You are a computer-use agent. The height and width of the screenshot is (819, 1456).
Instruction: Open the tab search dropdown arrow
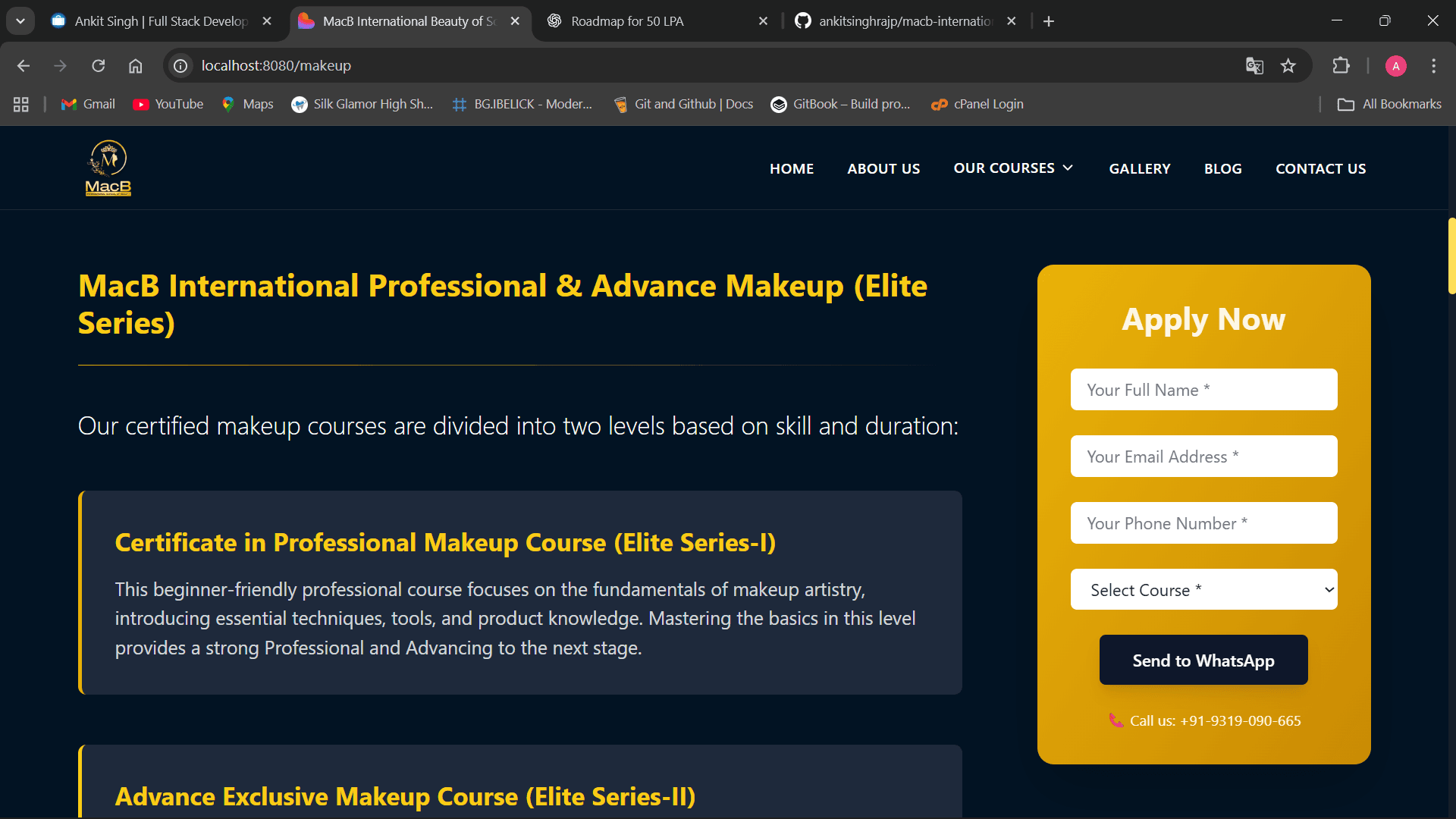[20, 21]
